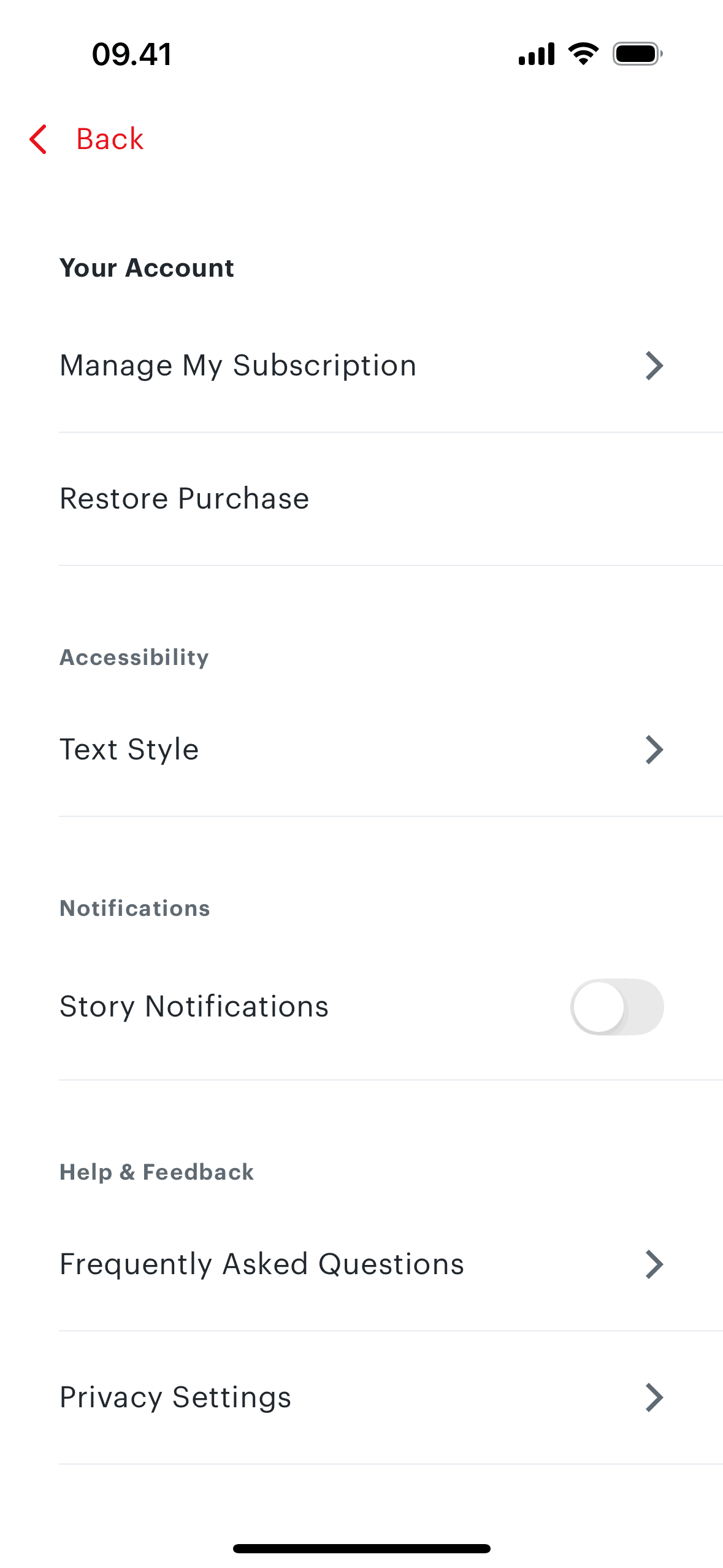Open Text Style chevron arrow
723x1568 pixels.
[x=654, y=750]
